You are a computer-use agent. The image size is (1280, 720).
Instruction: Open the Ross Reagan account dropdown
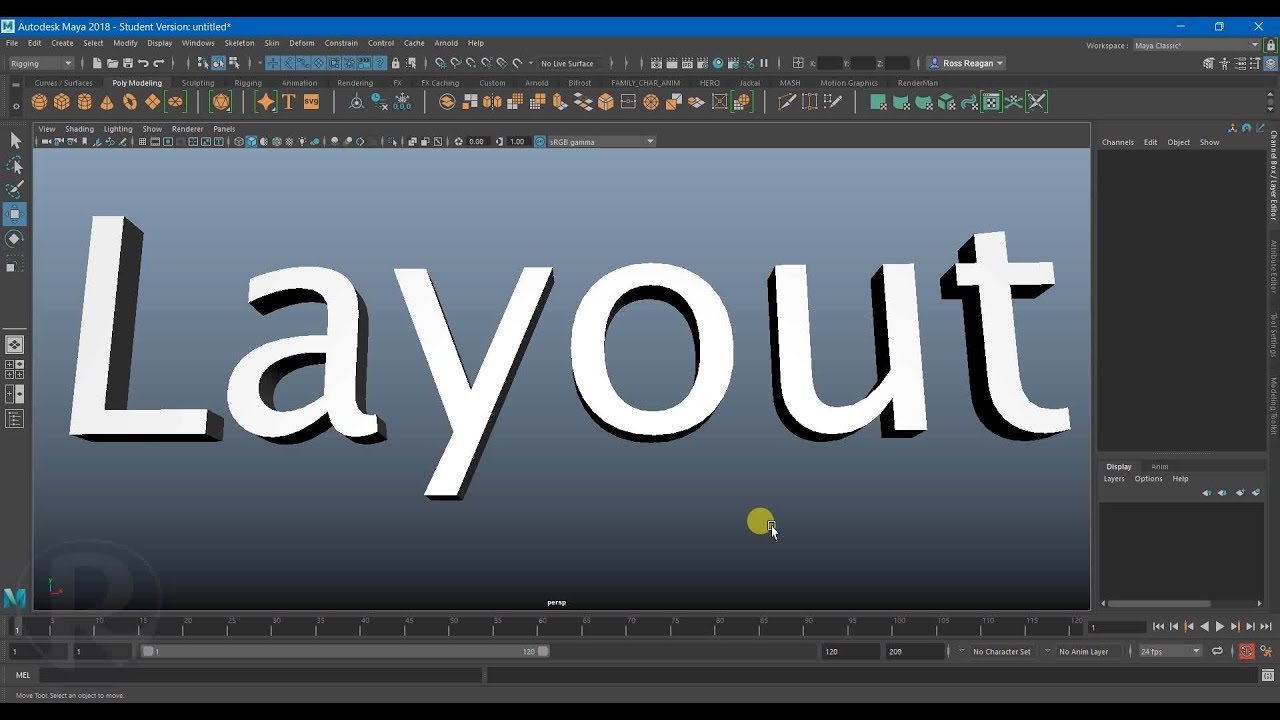(x=966, y=63)
